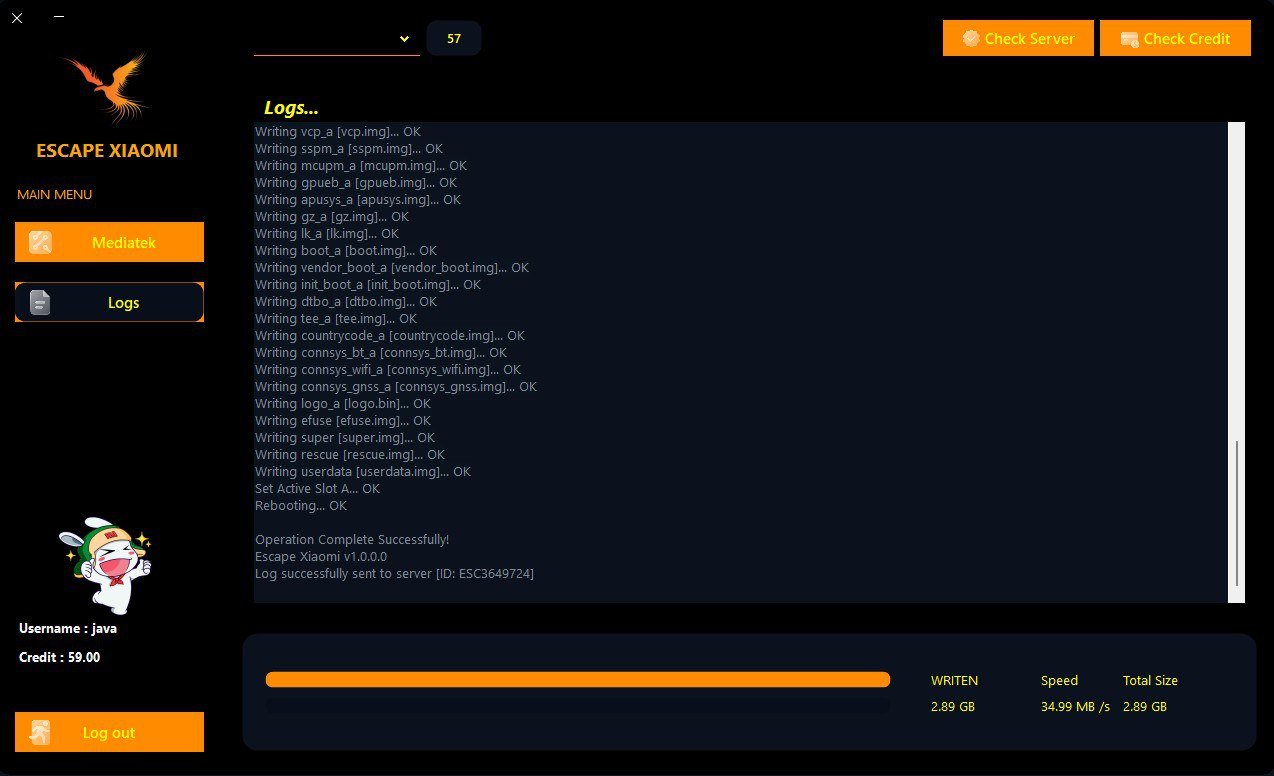Click the Credit : 59.00 label

[x=60, y=657]
